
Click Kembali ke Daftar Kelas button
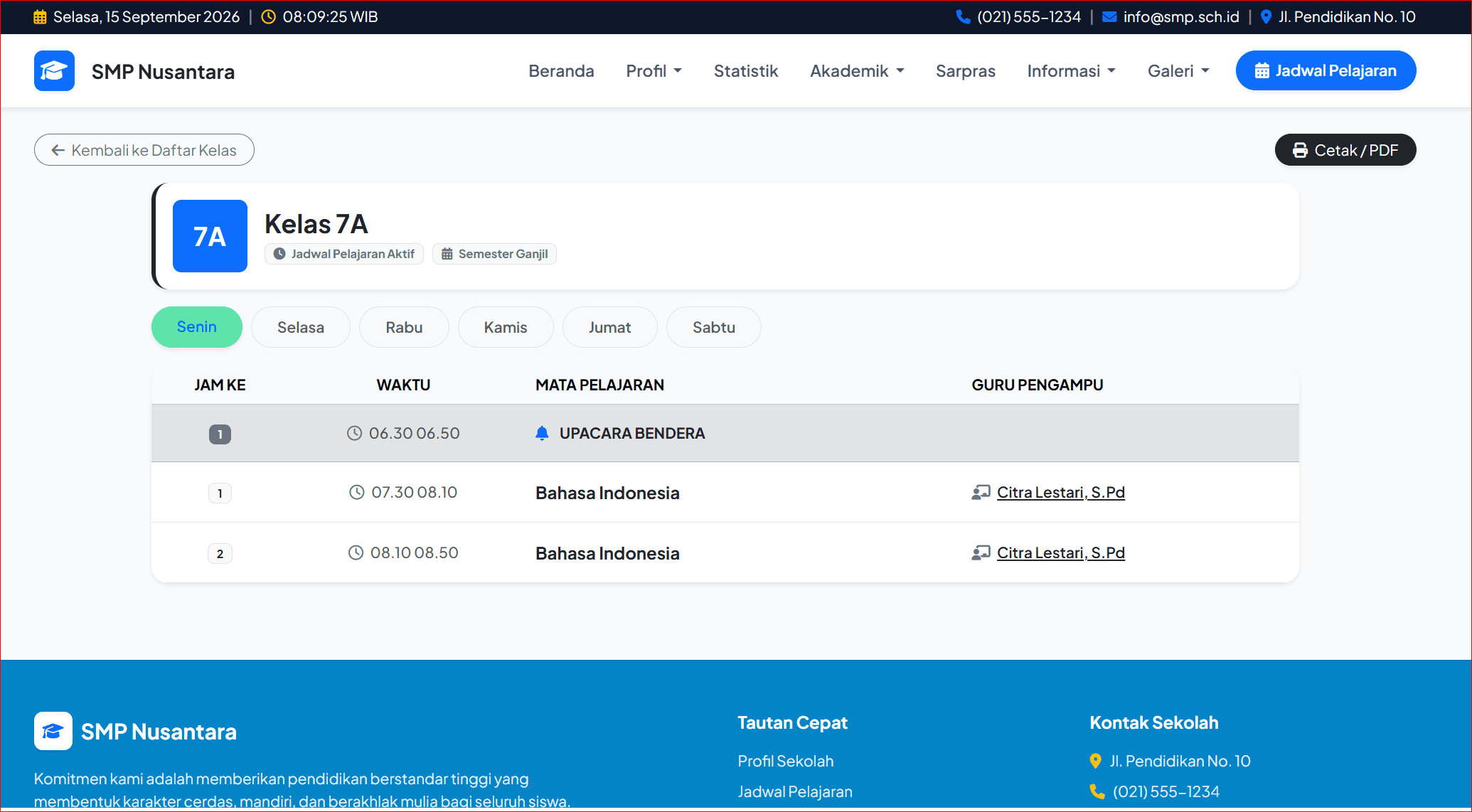click(x=144, y=150)
